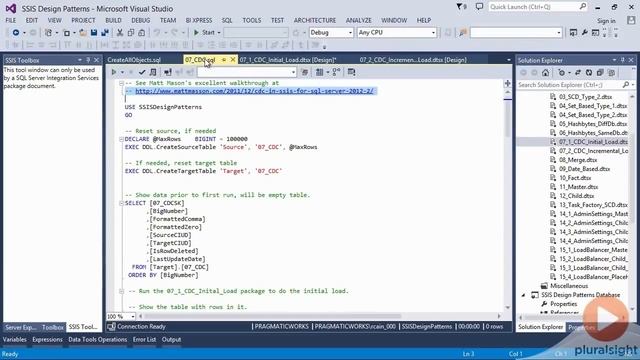
Task: Click the Results to Grid icon
Action: tap(319, 72)
